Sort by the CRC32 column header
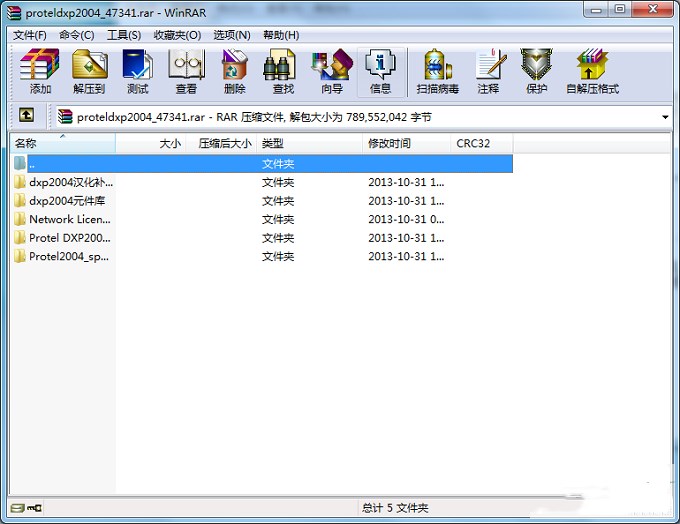Image resolution: width=680 pixels, height=524 pixels. 482,143
